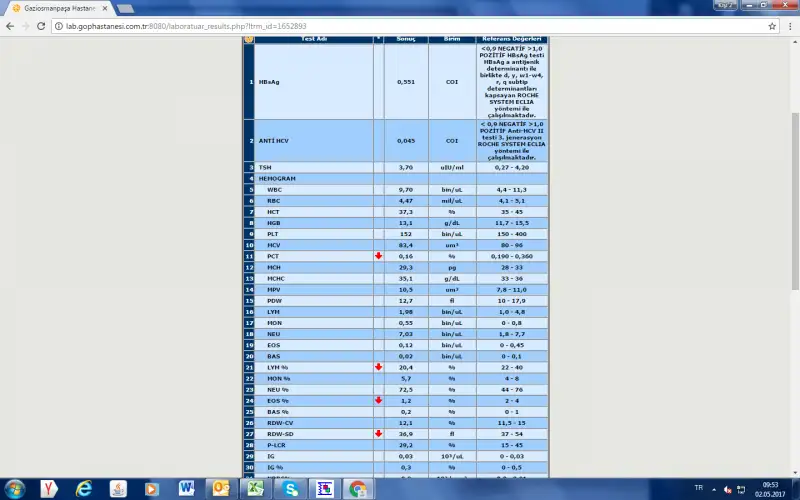Viewport: 800px width, 500px height.
Task: Open Excel from the taskbar
Action: click(256, 488)
